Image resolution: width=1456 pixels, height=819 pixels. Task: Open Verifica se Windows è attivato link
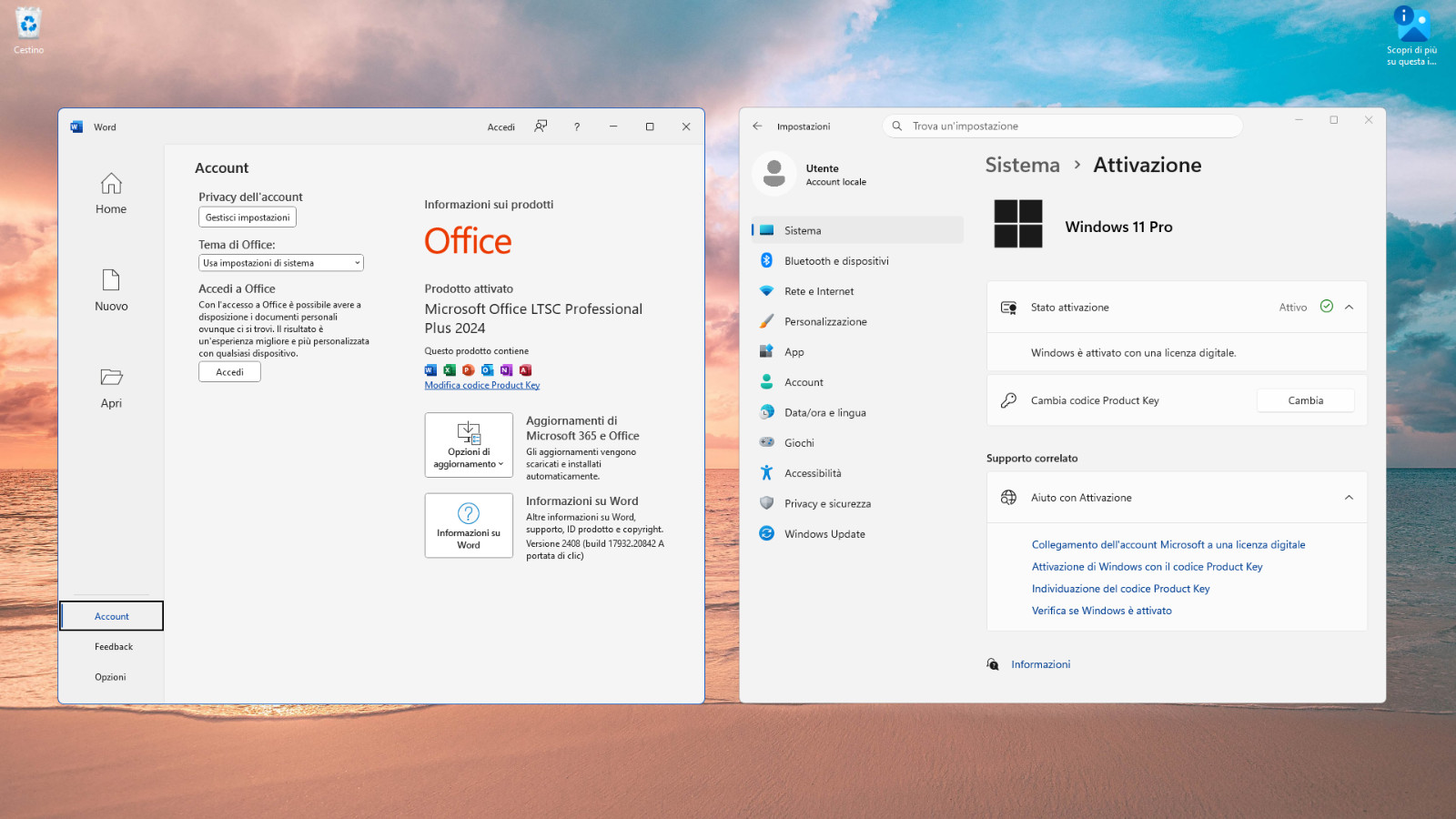click(x=1101, y=611)
